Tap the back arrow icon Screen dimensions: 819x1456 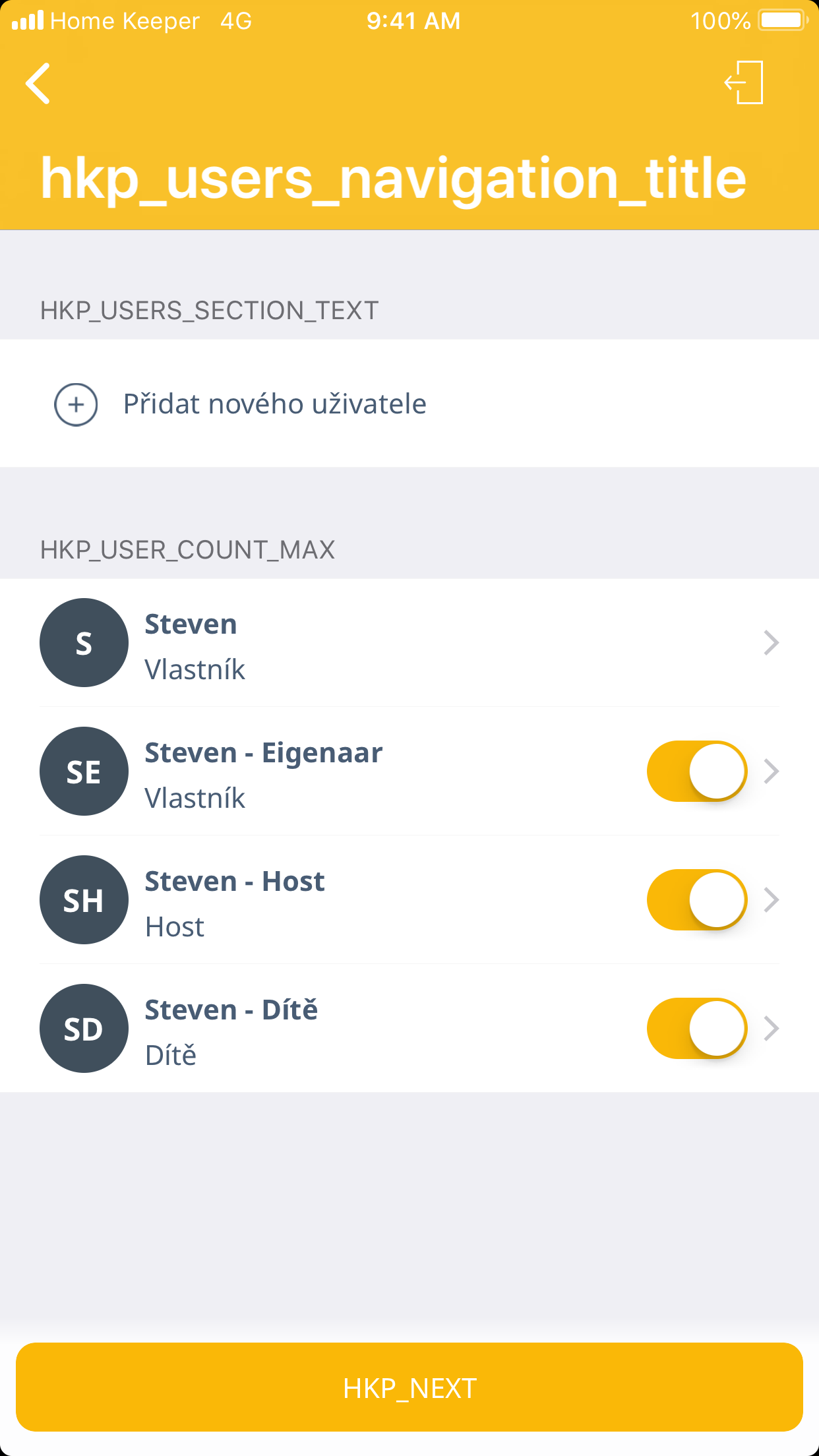point(38,84)
